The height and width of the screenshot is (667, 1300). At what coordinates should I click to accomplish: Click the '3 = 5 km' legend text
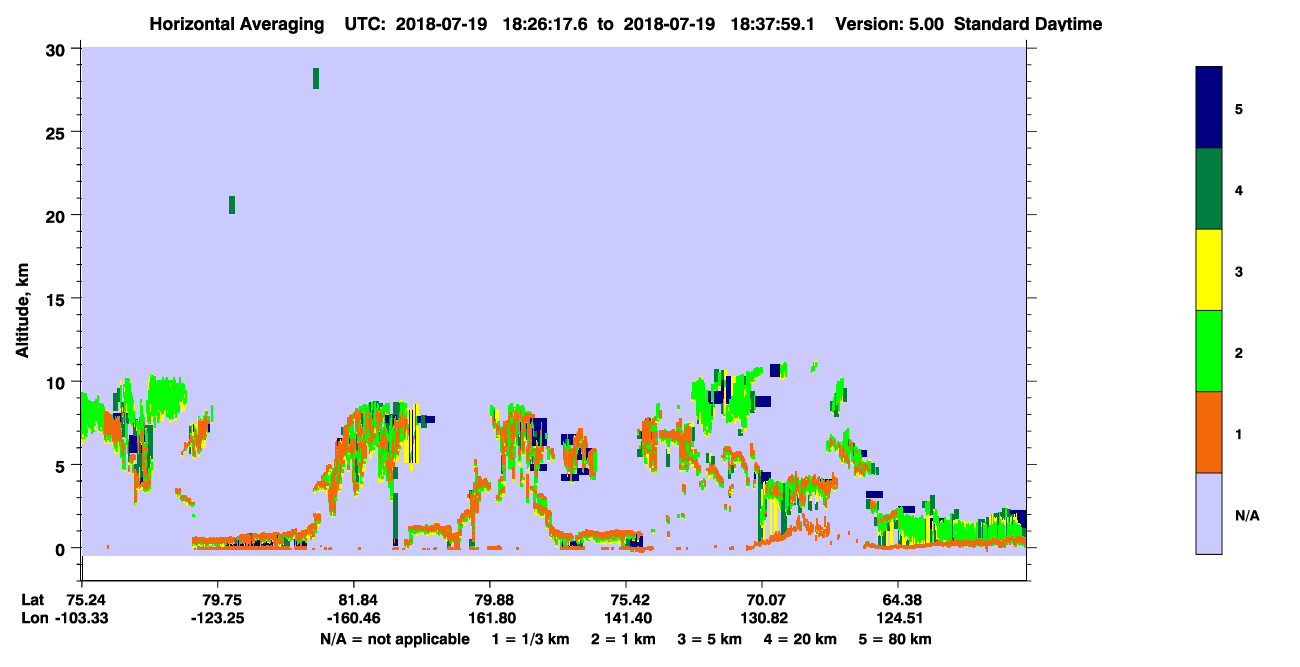710,639
